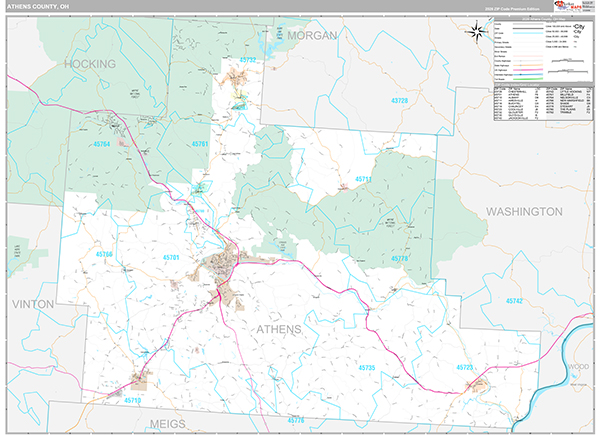Select ZIP code label 45701
Screen dimensions: 600x435
pos(171,258)
